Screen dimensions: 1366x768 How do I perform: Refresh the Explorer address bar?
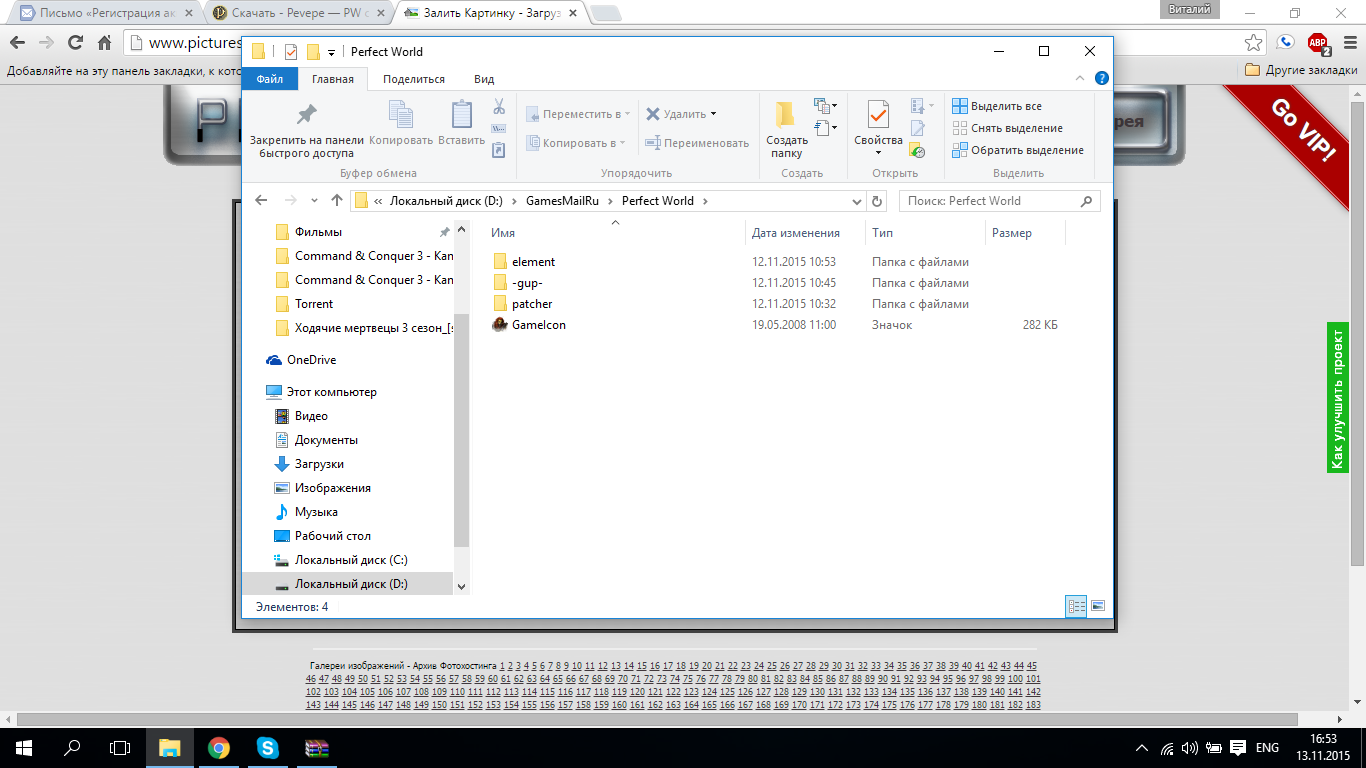pyautogui.click(x=878, y=201)
